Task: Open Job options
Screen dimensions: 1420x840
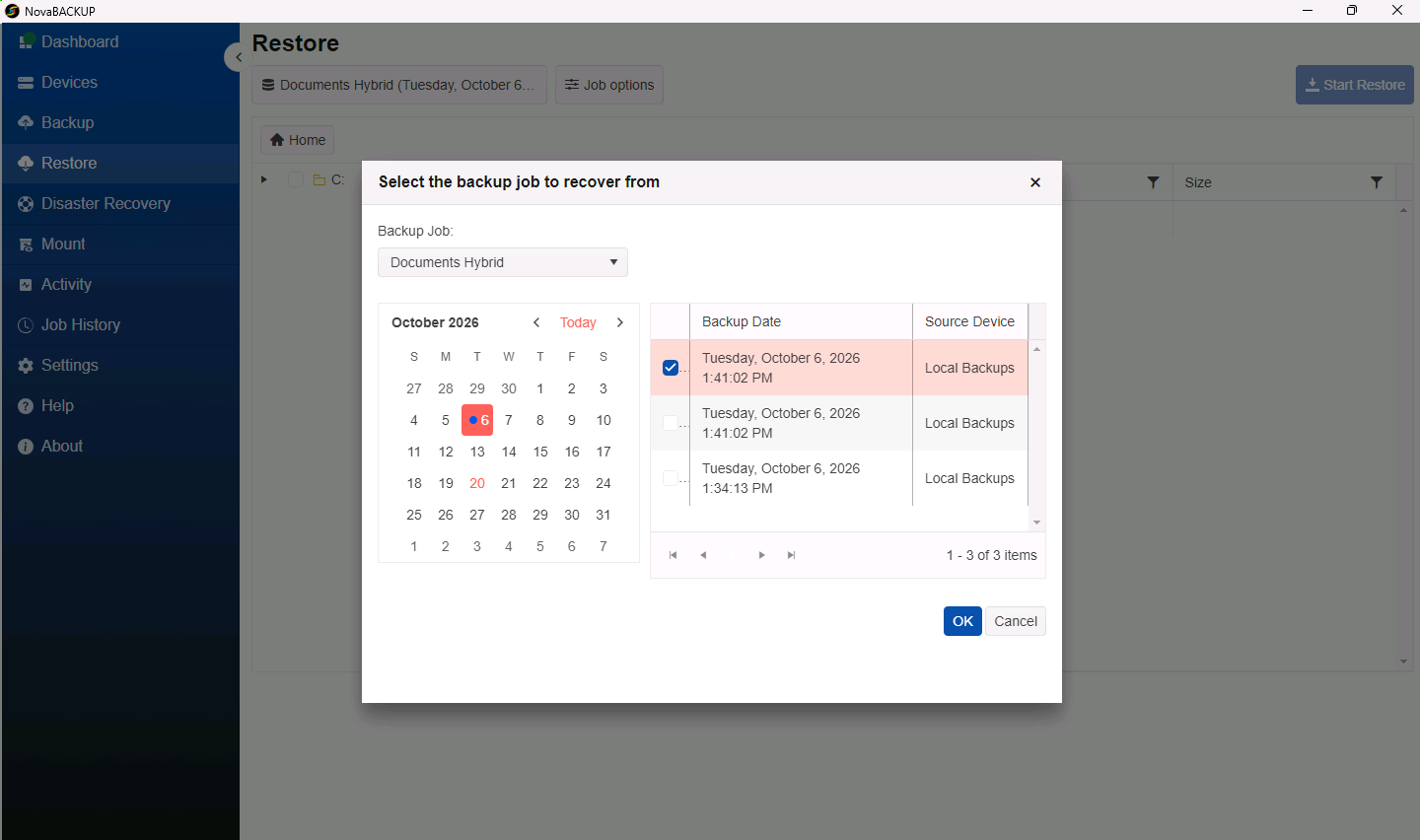Action: pyautogui.click(x=609, y=85)
